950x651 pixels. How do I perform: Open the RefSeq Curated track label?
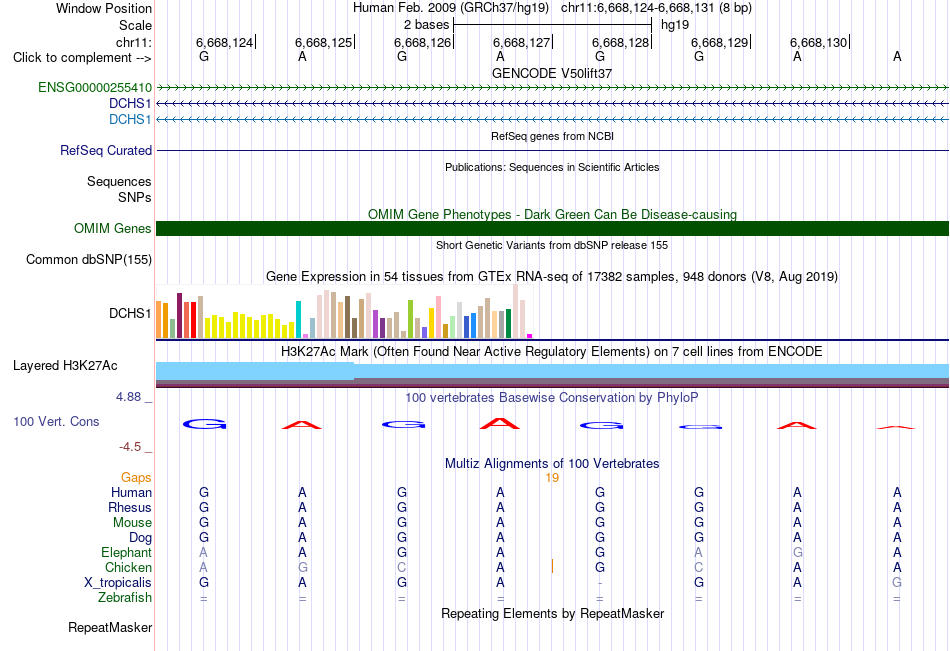click(106, 150)
